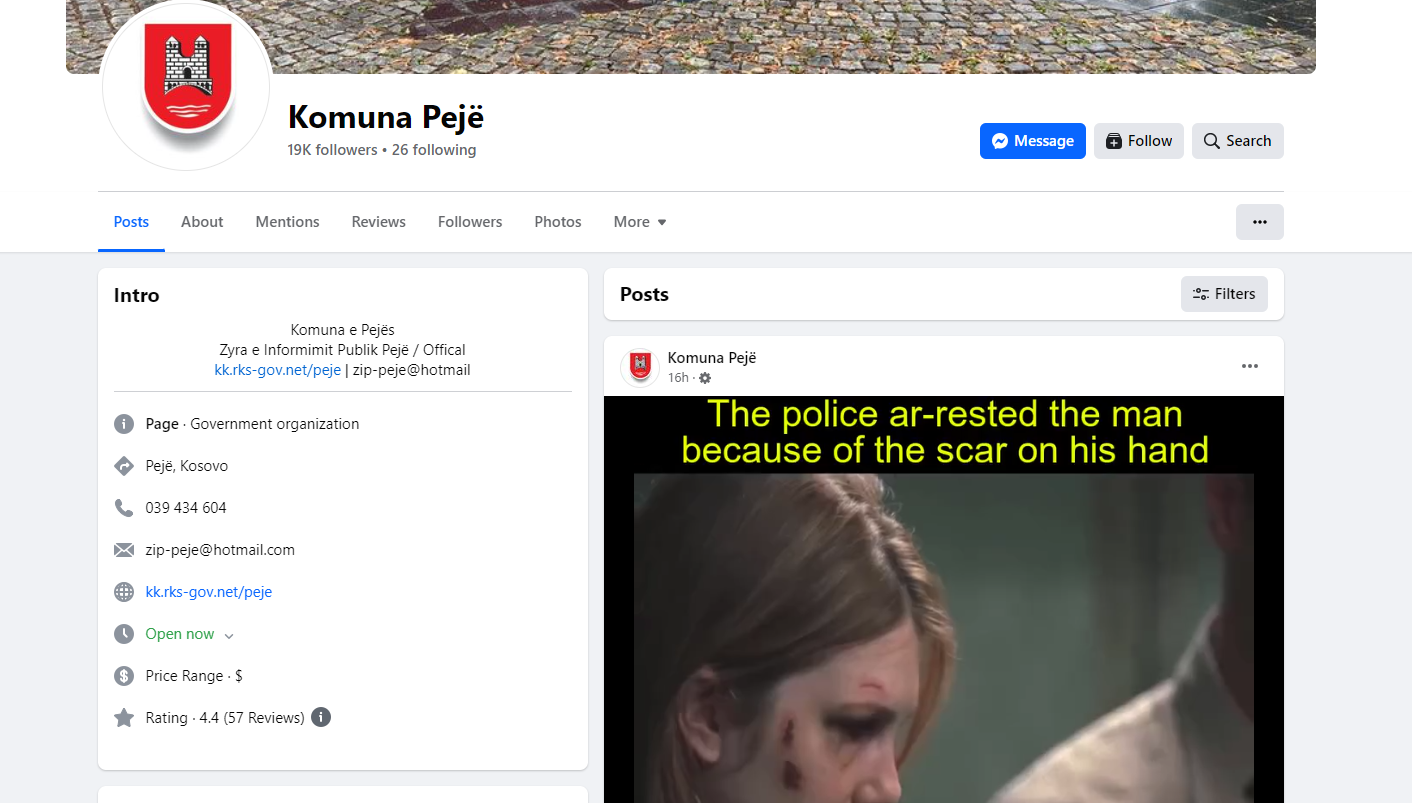Screen dimensions: 1412x803
Task: Click the Price Range dollar icon
Action: pos(124,676)
